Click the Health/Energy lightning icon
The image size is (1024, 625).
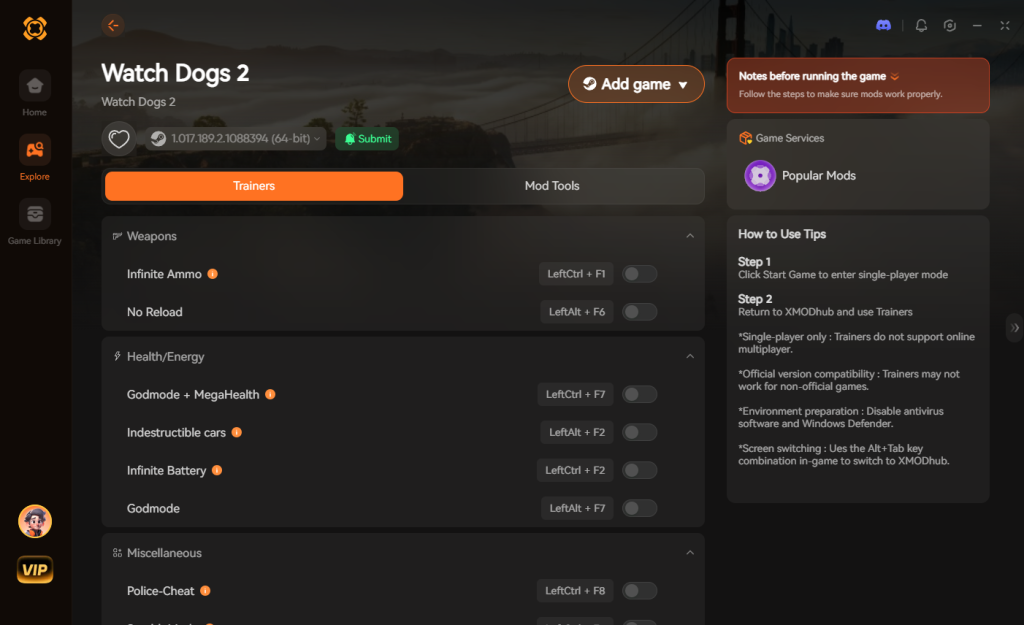117,356
